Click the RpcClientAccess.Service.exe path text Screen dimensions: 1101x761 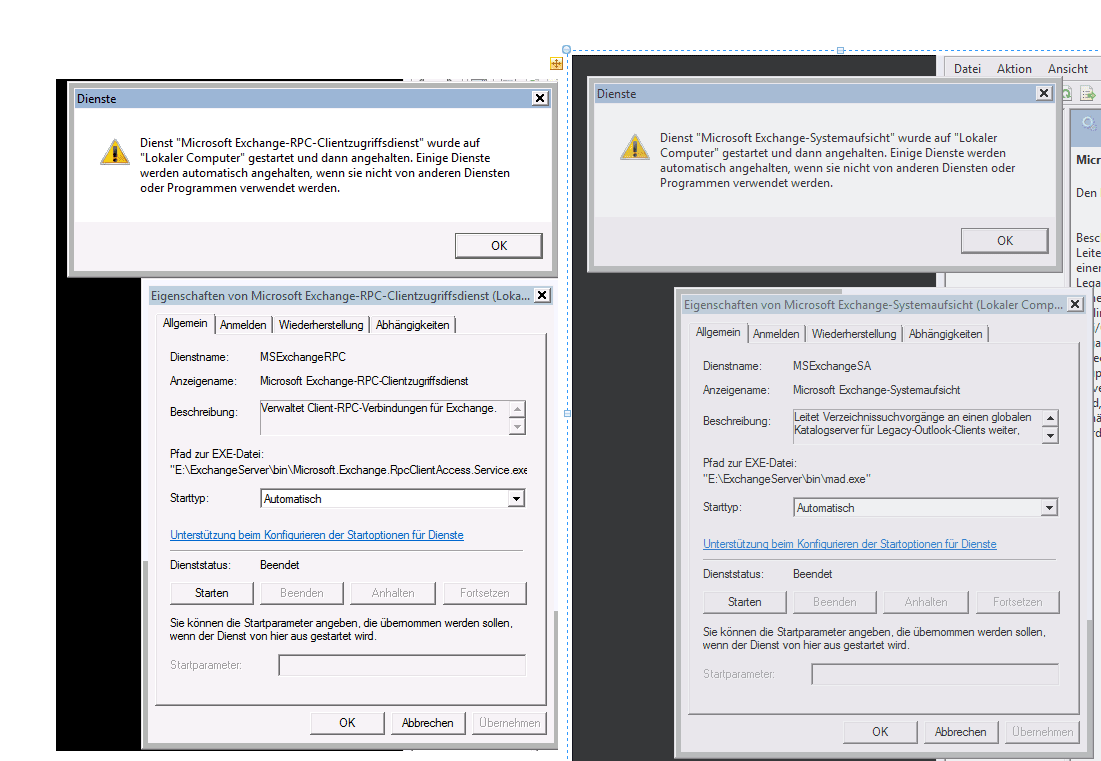[348, 470]
